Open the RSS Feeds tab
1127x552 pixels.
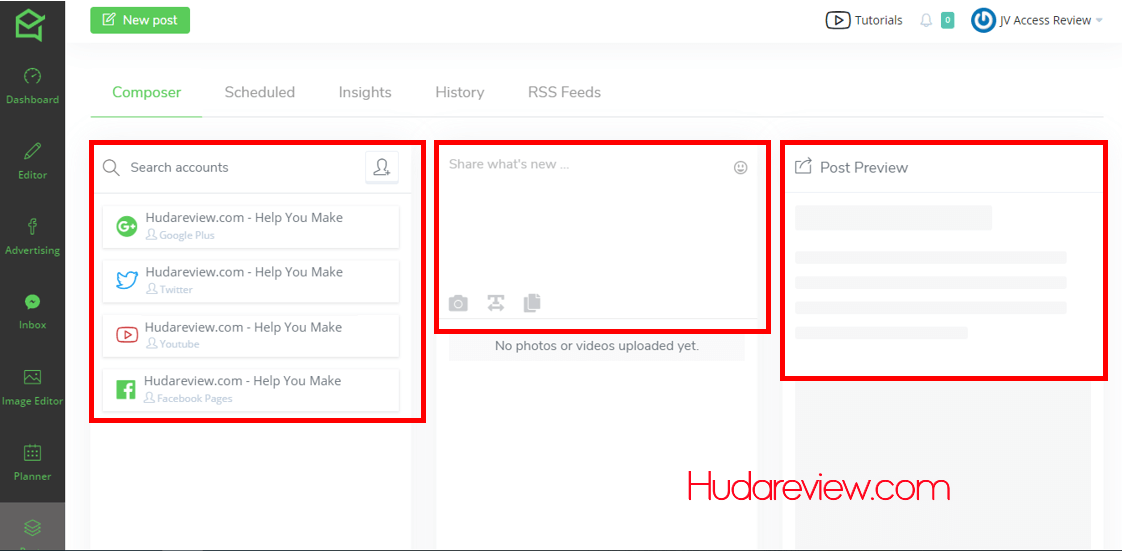[564, 92]
